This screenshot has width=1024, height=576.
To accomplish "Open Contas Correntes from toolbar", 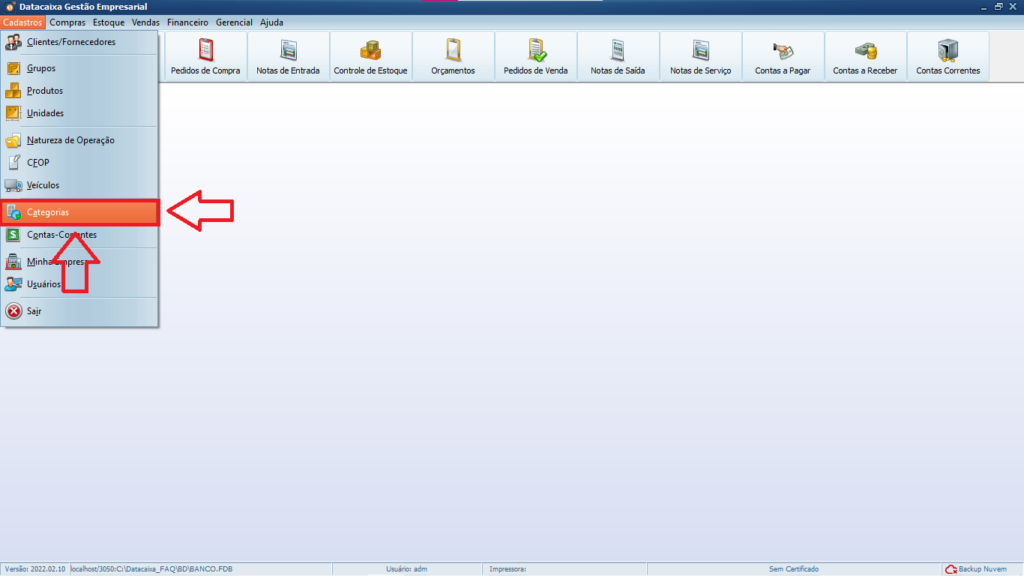I will point(948,57).
